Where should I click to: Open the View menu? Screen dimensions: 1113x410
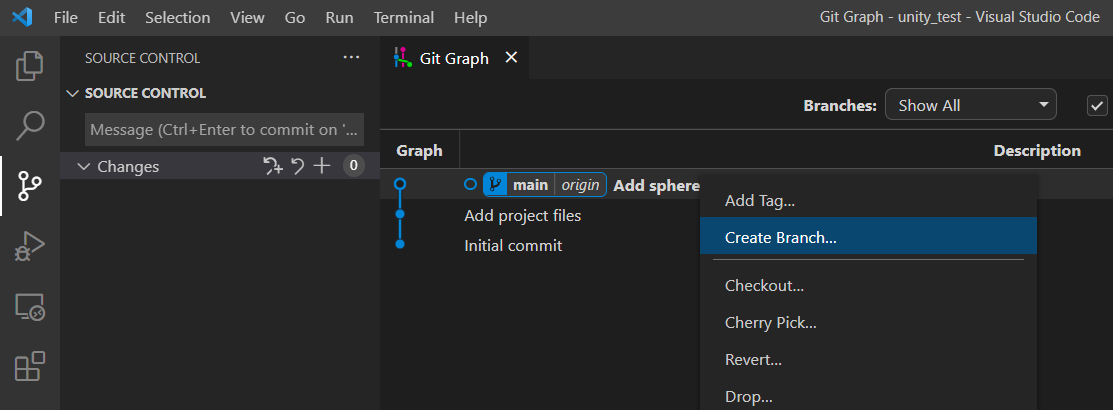(247, 18)
